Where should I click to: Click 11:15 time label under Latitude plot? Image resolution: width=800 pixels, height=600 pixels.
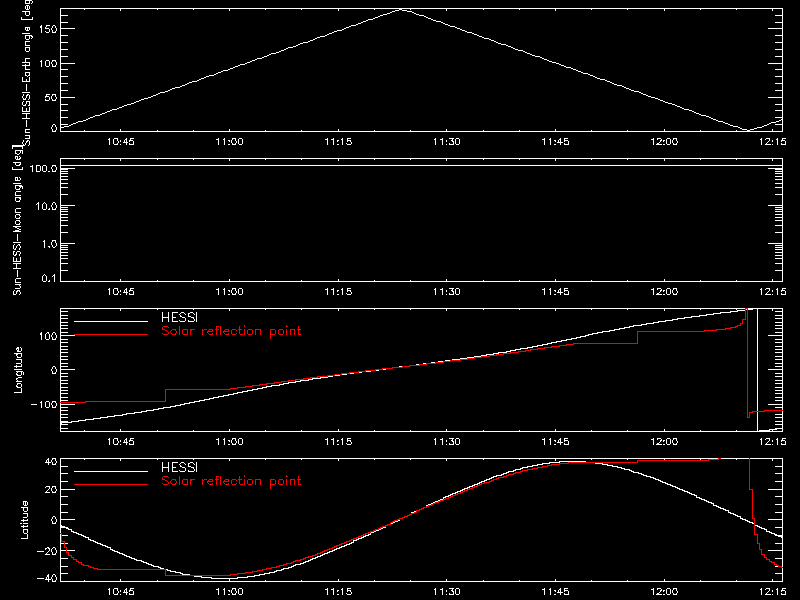point(338,592)
